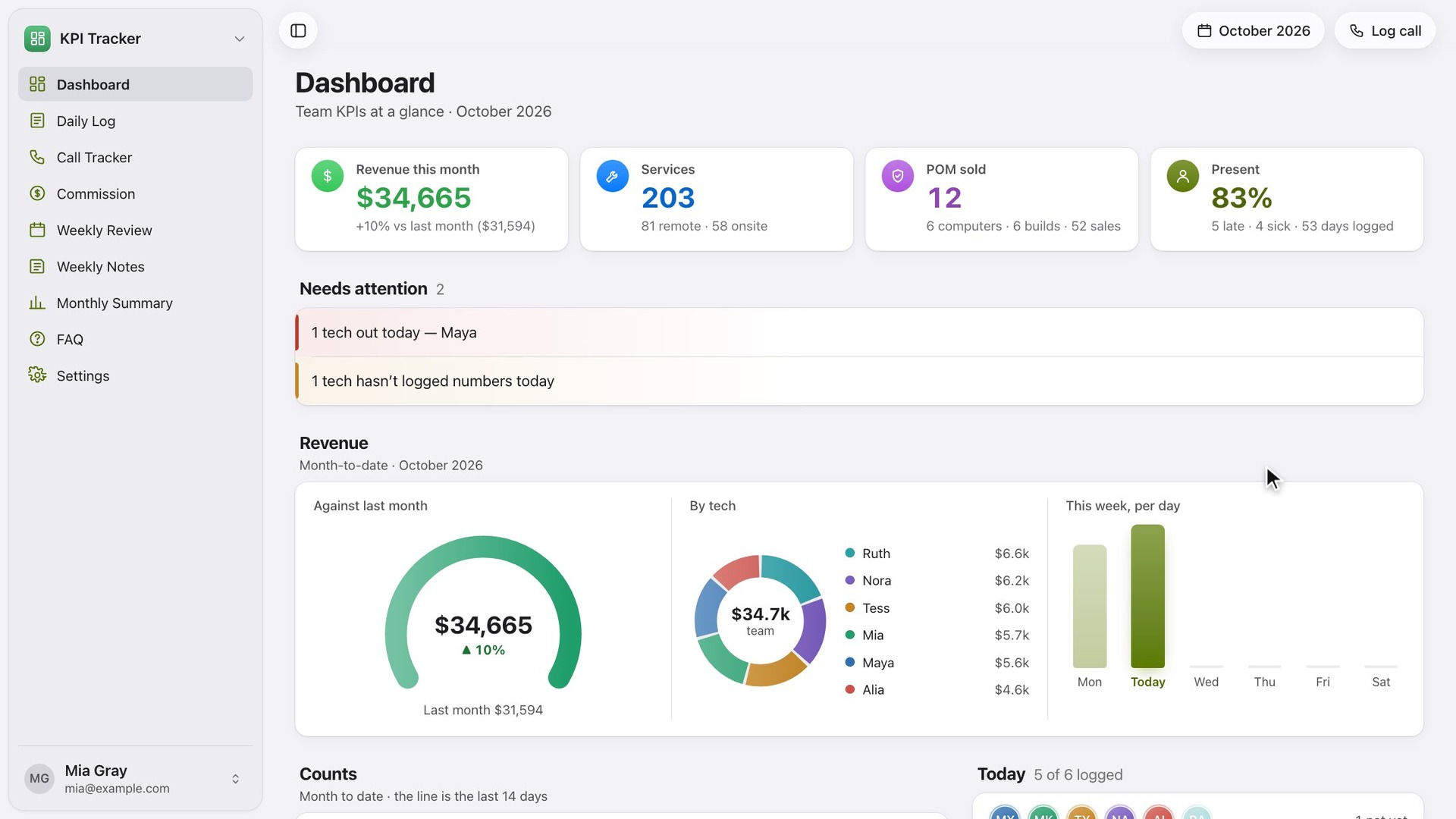Click the '81 remote · 58 onsite' text
The width and height of the screenshot is (1456, 819).
704,226
